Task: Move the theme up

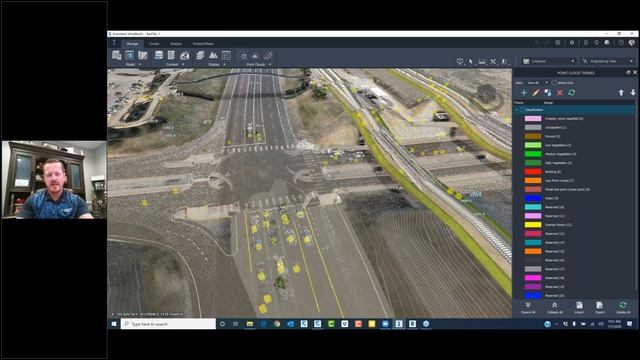Action: tap(621, 93)
